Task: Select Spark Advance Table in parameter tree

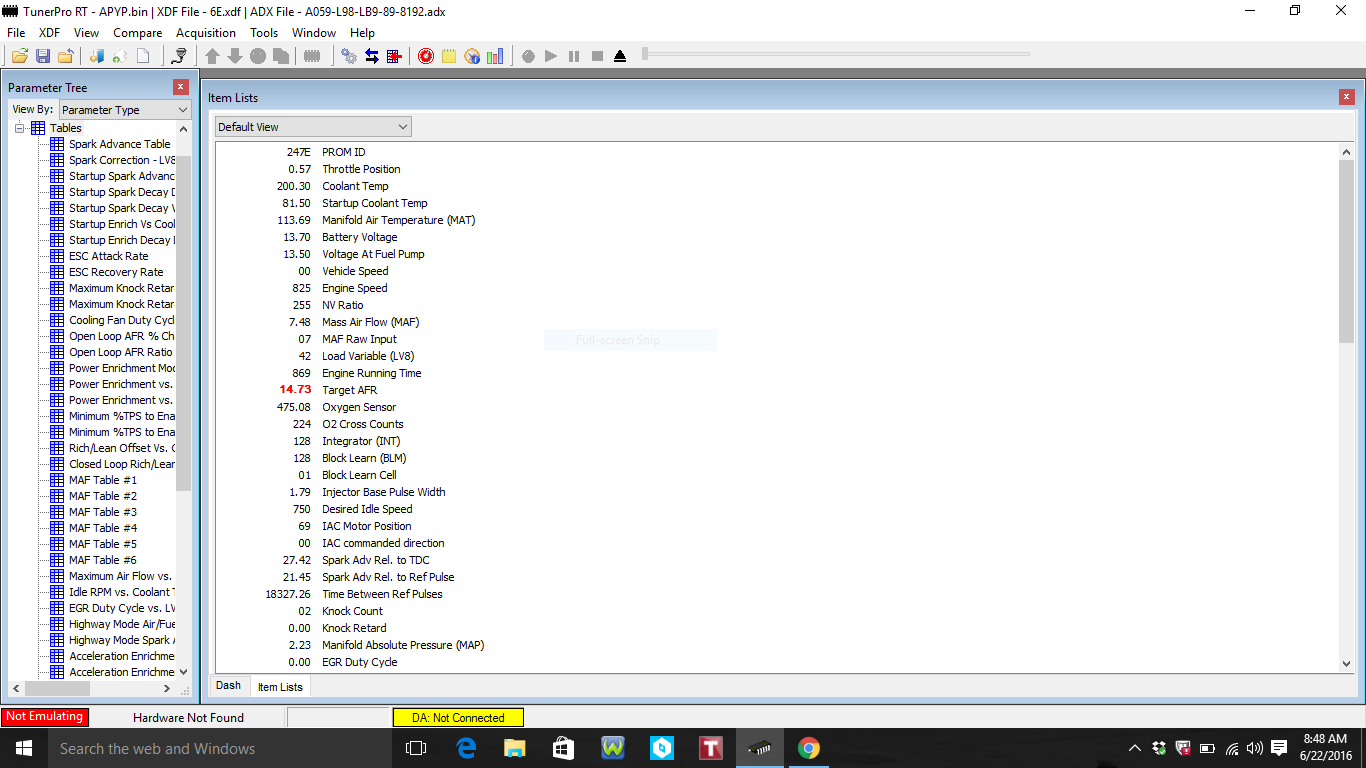Action: click(119, 144)
